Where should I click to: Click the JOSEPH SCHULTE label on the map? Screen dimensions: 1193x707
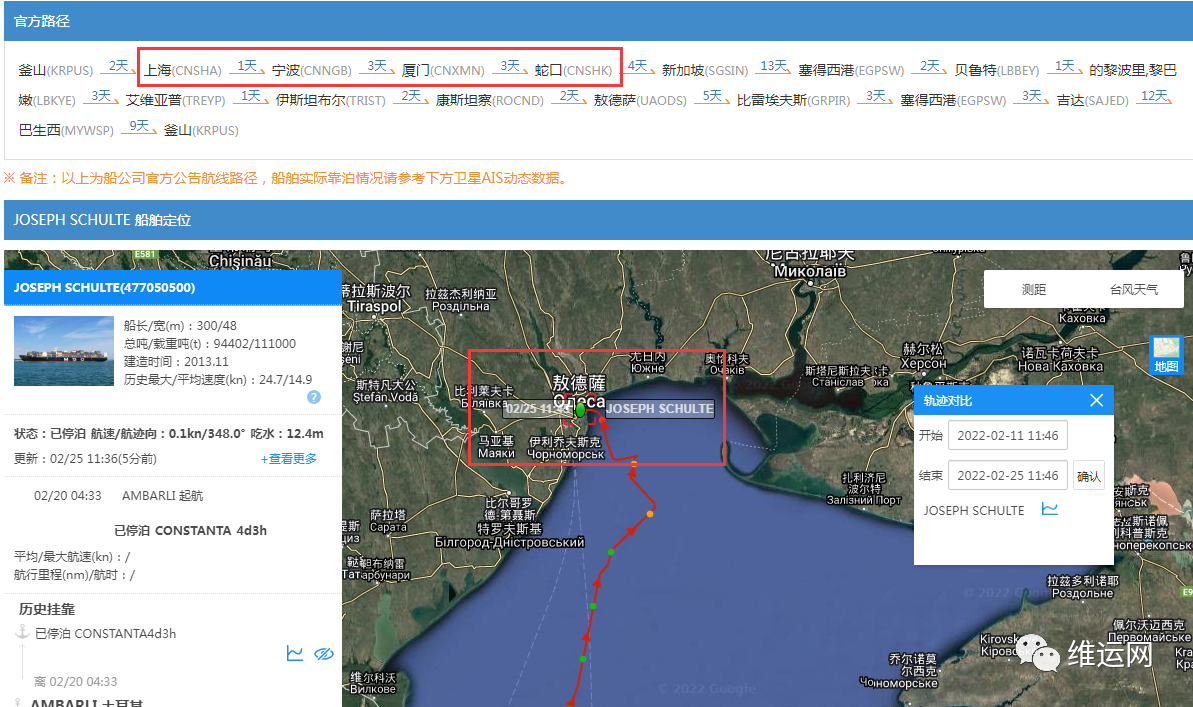coord(660,409)
